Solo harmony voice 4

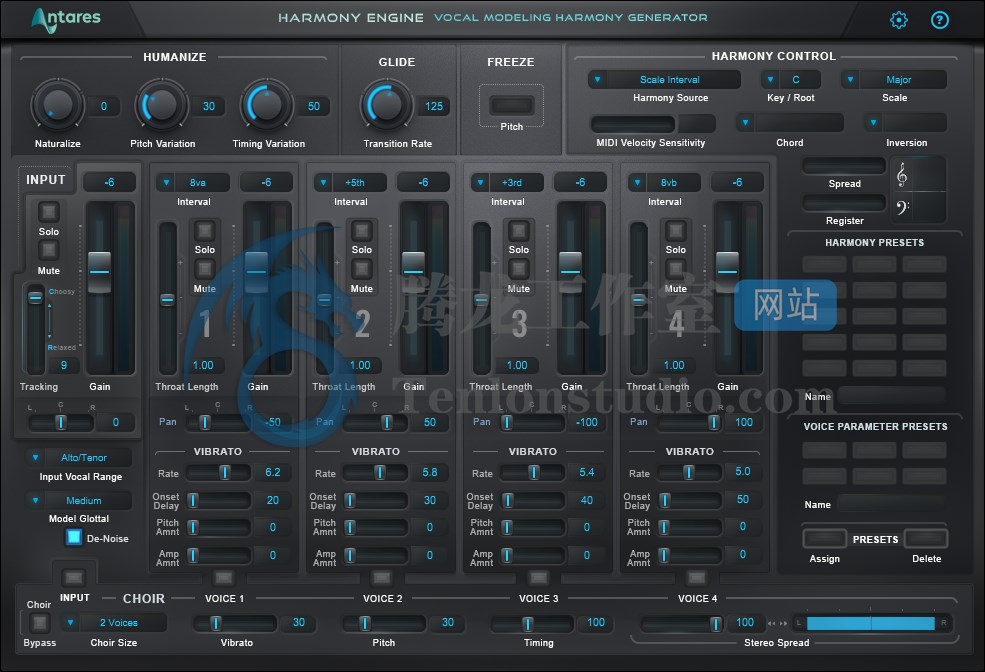coord(675,230)
